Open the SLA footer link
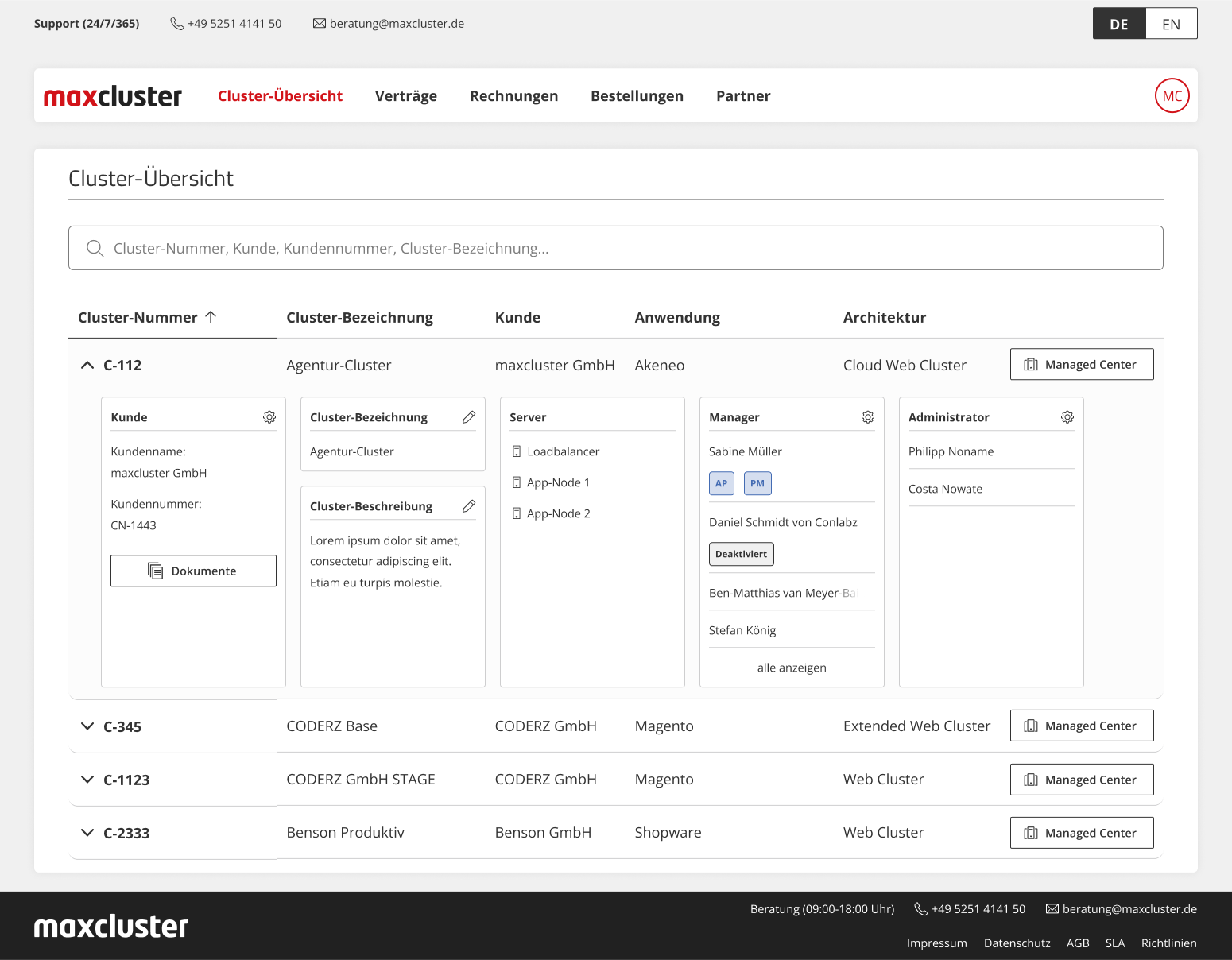The height and width of the screenshot is (960, 1232). click(x=1115, y=943)
